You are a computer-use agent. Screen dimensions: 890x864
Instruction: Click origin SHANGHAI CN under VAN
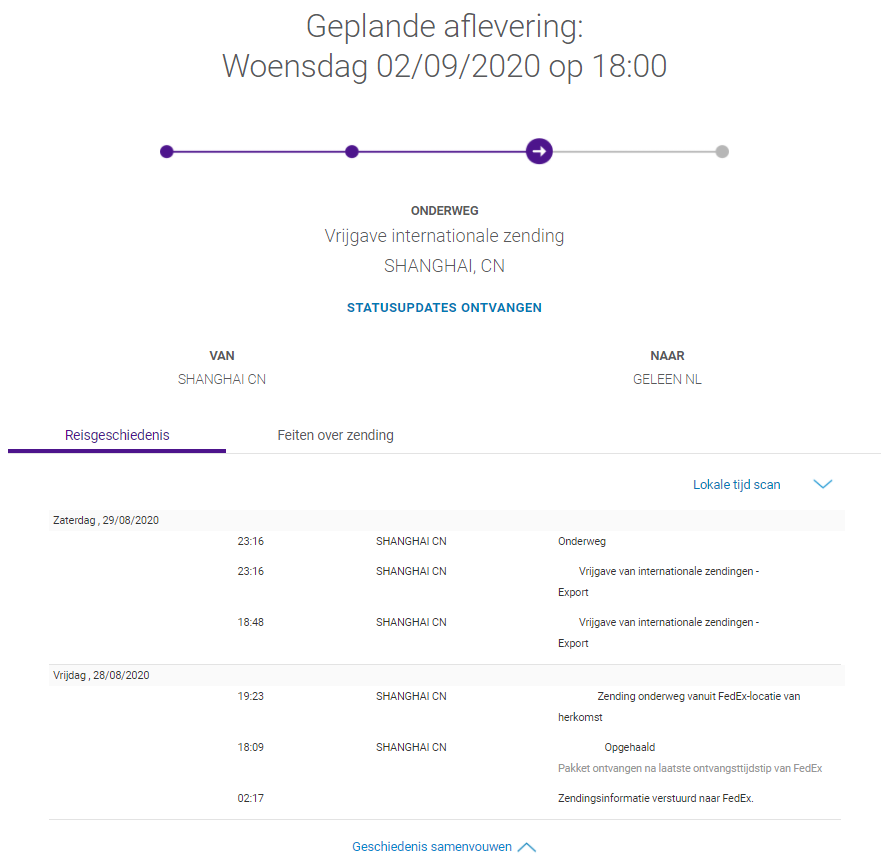pos(222,380)
